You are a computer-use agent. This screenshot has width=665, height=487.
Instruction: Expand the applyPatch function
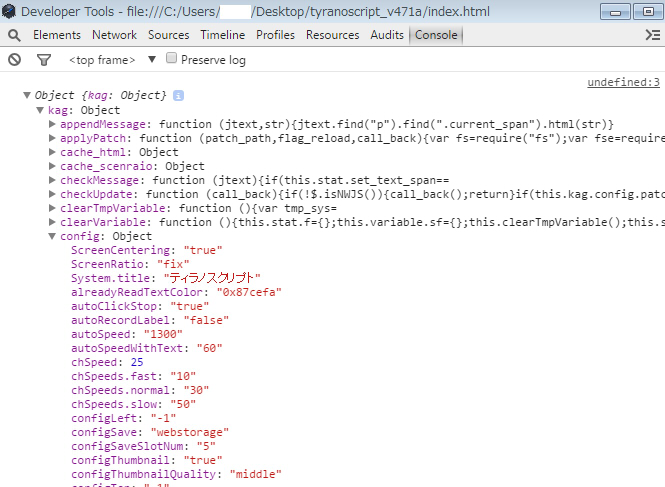(52, 138)
